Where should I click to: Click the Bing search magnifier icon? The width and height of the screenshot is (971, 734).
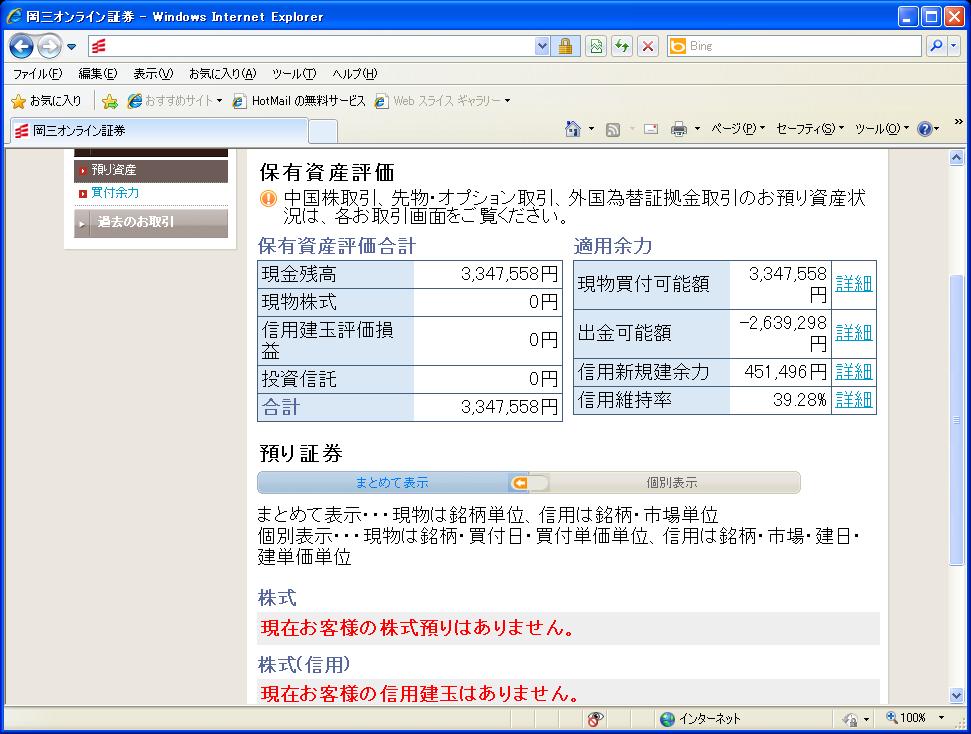coord(936,46)
